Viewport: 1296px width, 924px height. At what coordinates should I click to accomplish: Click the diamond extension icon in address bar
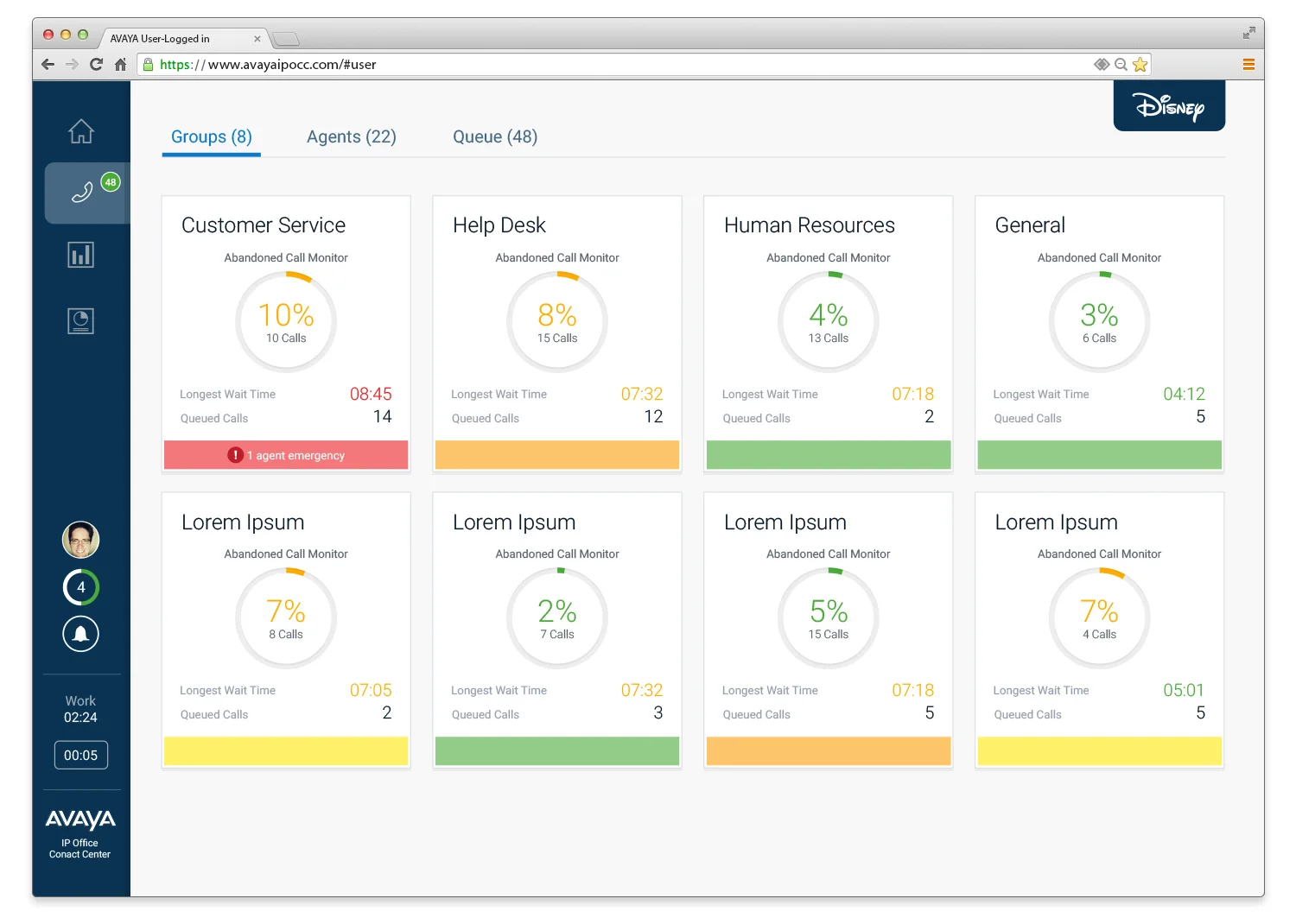(x=1102, y=64)
